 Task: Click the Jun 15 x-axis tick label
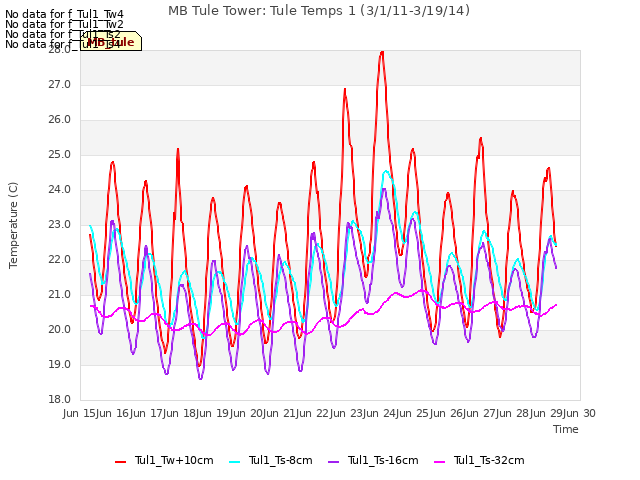click(x=80, y=413)
